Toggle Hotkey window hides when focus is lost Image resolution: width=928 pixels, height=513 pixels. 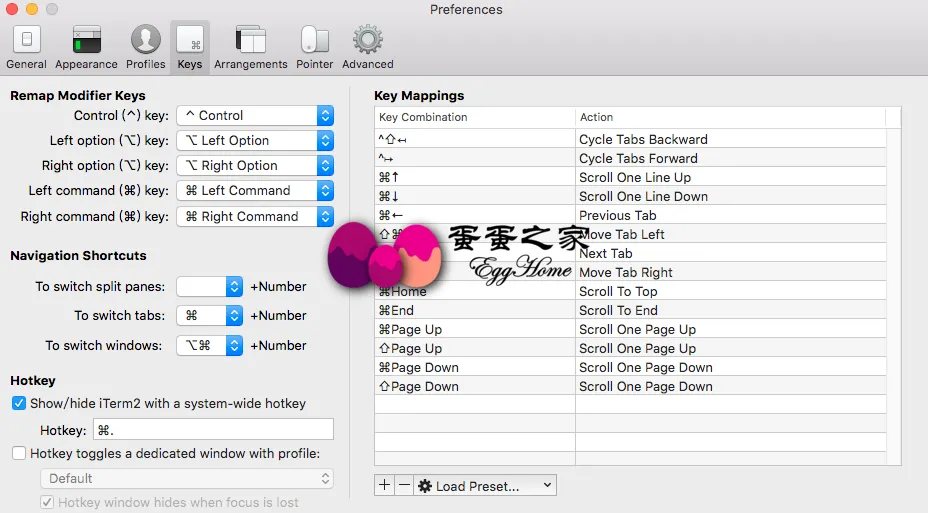point(47,502)
